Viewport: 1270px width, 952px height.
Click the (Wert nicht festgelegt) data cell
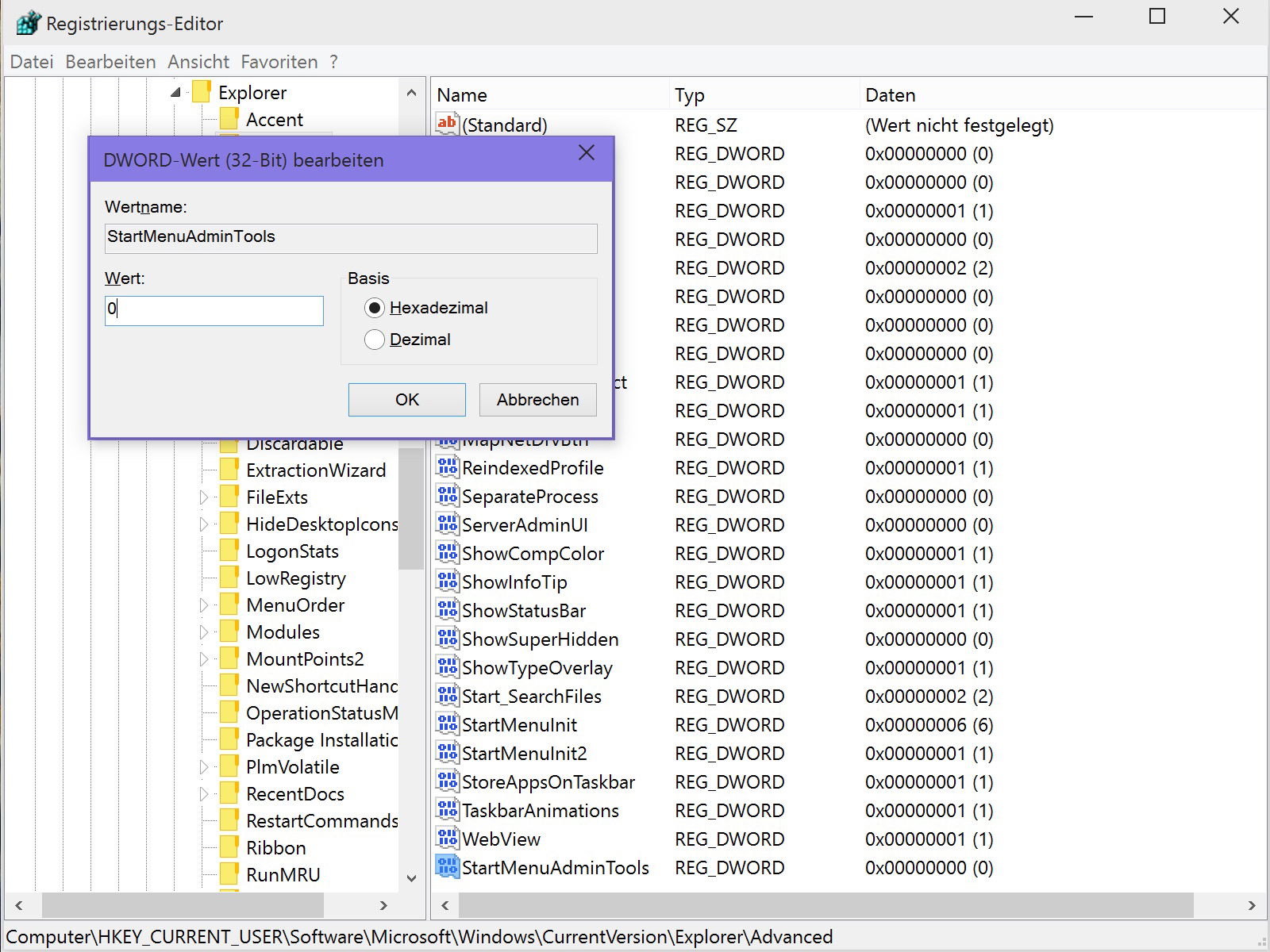pyautogui.click(x=959, y=125)
